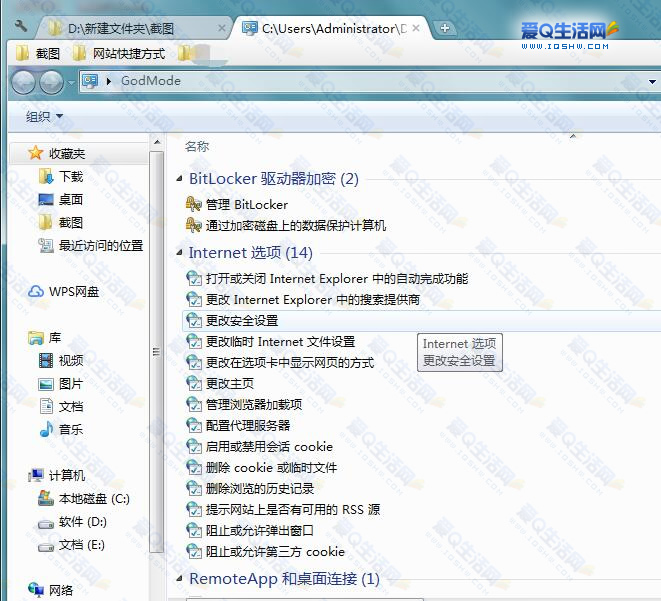The width and height of the screenshot is (661, 601).
Task: Switch to the D:\新建文件夹\截图 tab
Action: [x=135, y=29]
